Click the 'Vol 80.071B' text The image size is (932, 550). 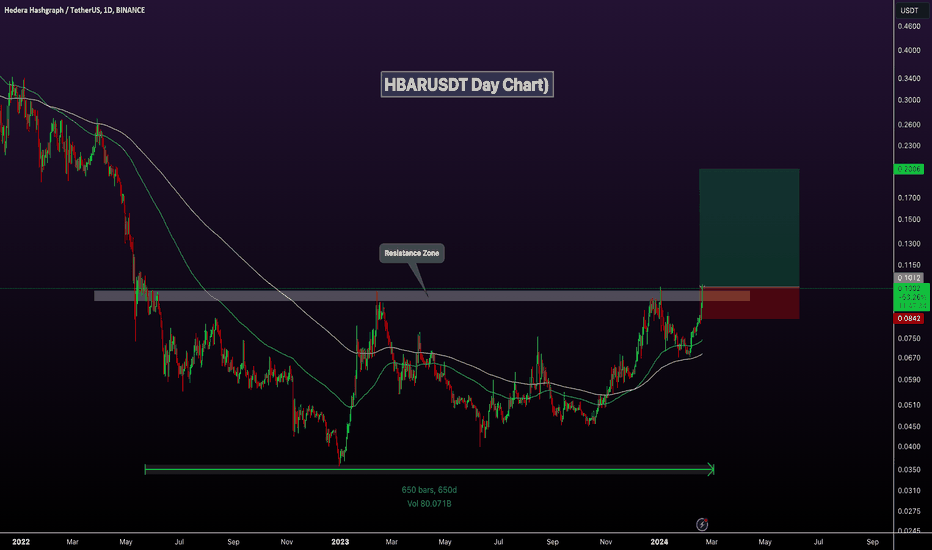click(429, 504)
